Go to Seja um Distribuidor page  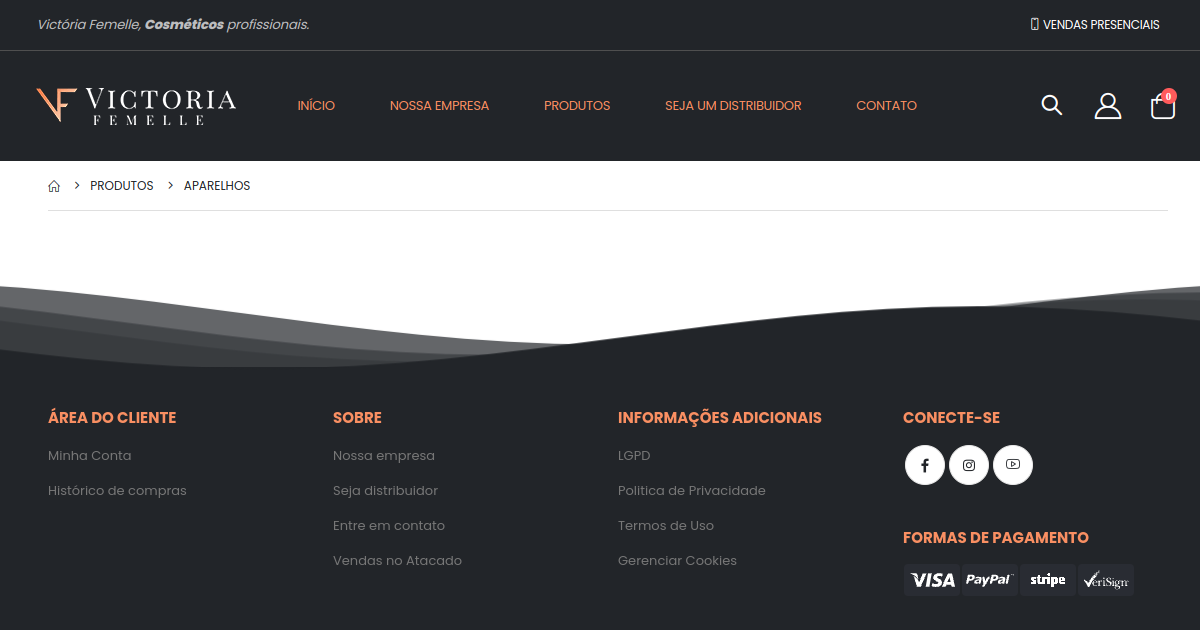733,106
